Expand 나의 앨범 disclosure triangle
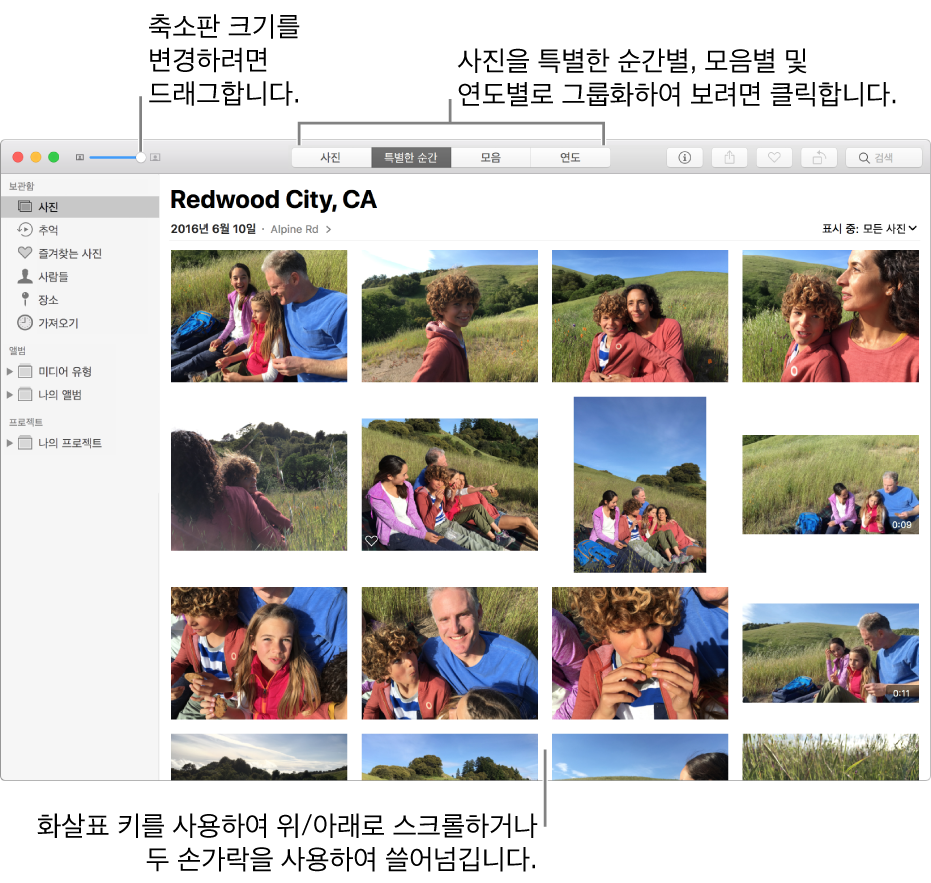The image size is (931, 883). click(10, 395)
